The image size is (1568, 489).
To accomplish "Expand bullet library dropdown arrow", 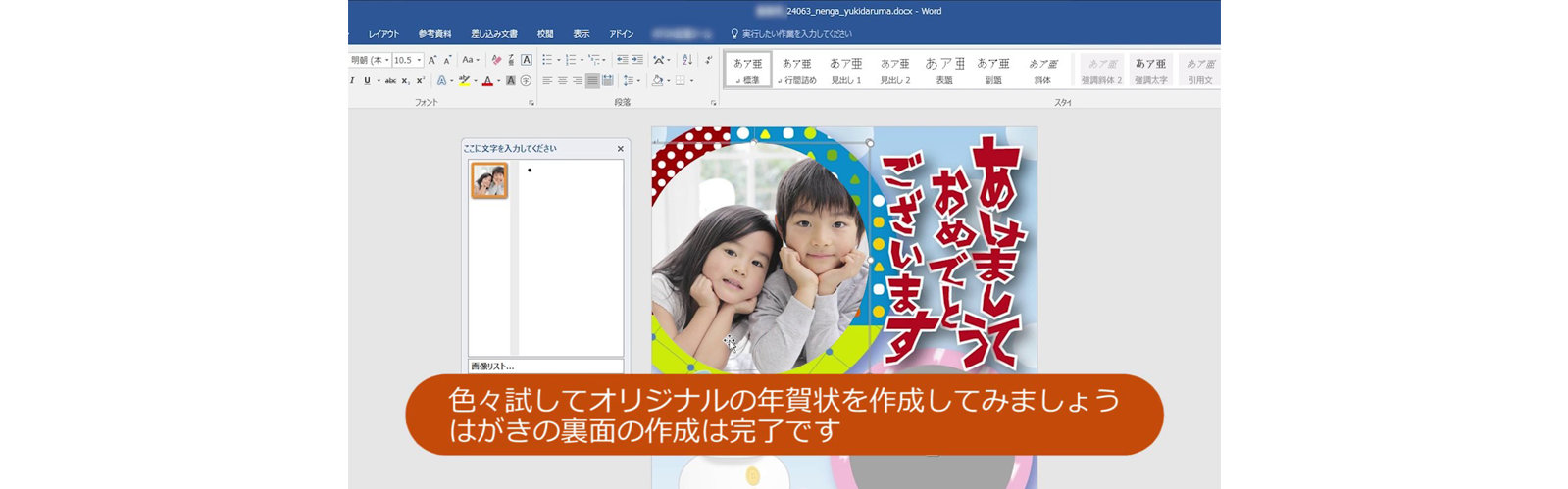I will [x=558, y=60].
